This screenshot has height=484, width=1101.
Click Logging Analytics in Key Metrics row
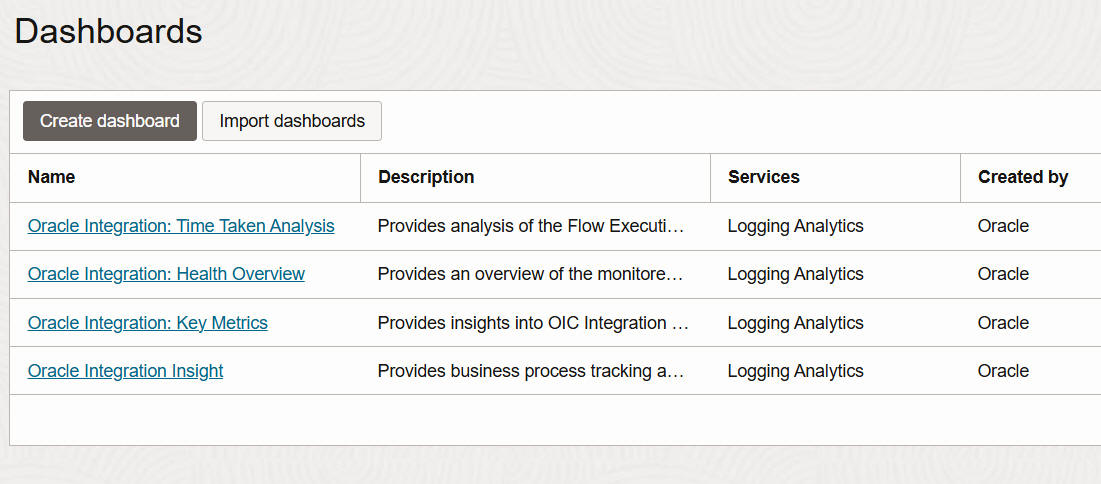point(795,323)
